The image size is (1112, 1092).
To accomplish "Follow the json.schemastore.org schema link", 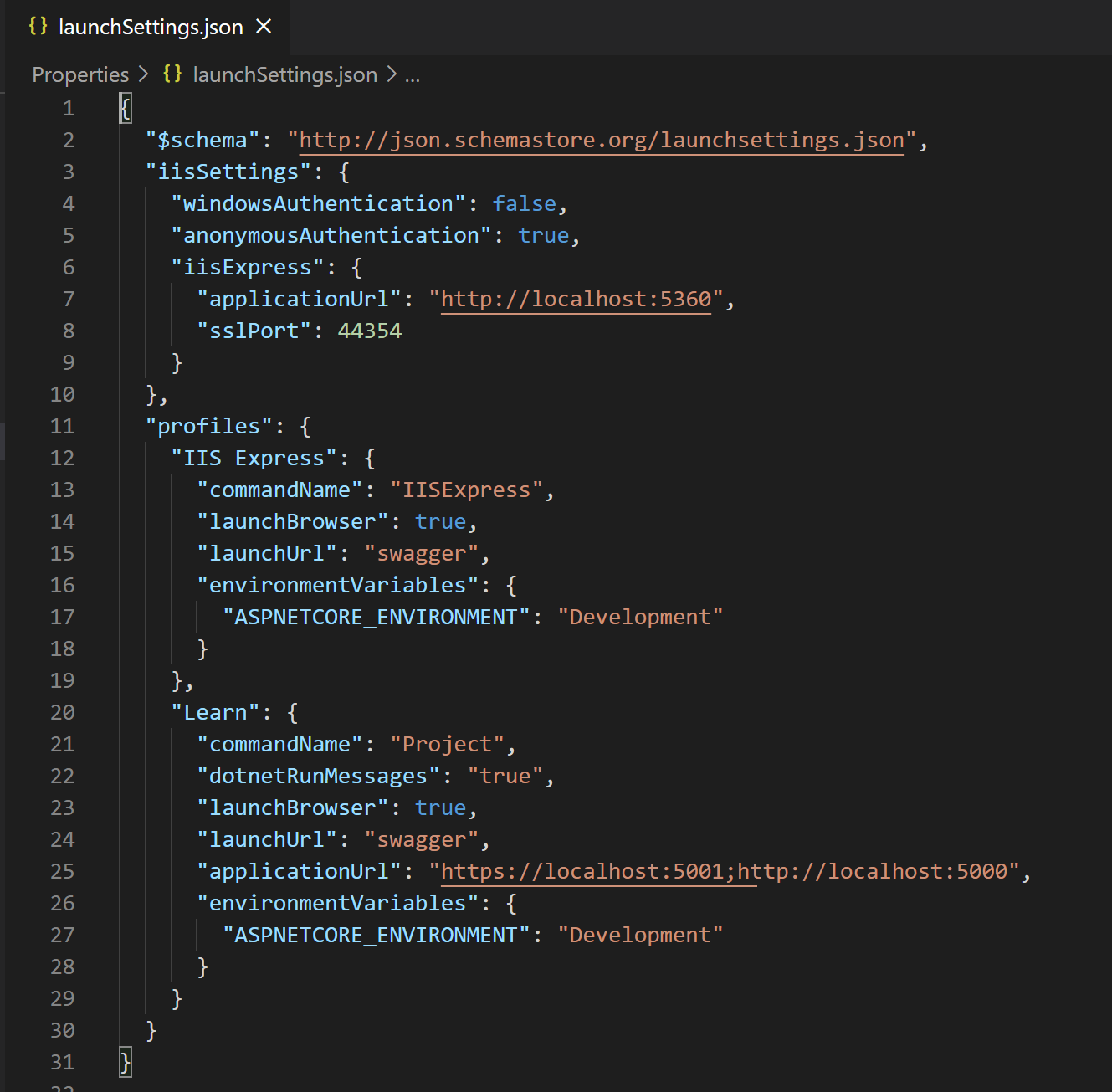I will coord(601,139).
